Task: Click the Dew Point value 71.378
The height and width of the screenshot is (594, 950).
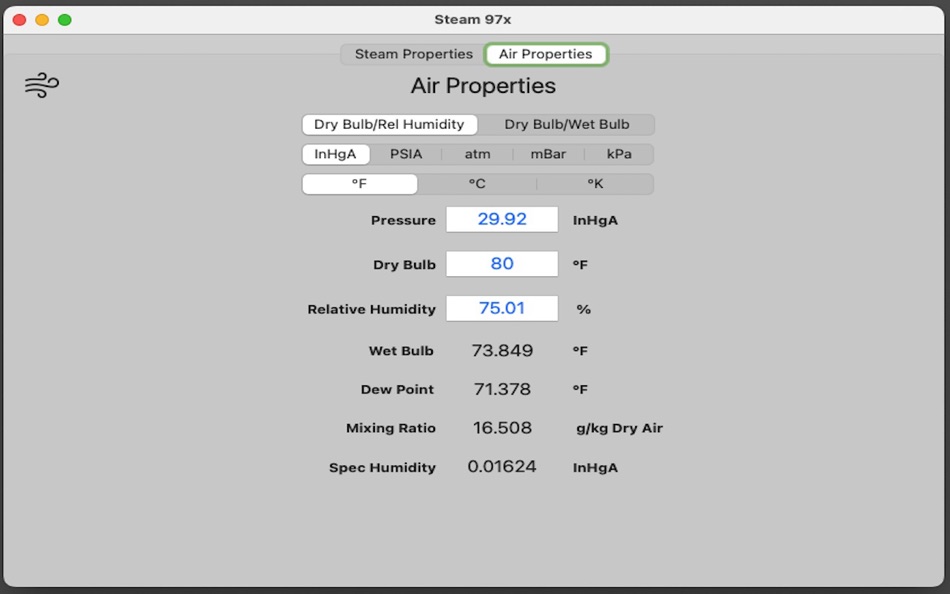Action: [x=502, y=389]
